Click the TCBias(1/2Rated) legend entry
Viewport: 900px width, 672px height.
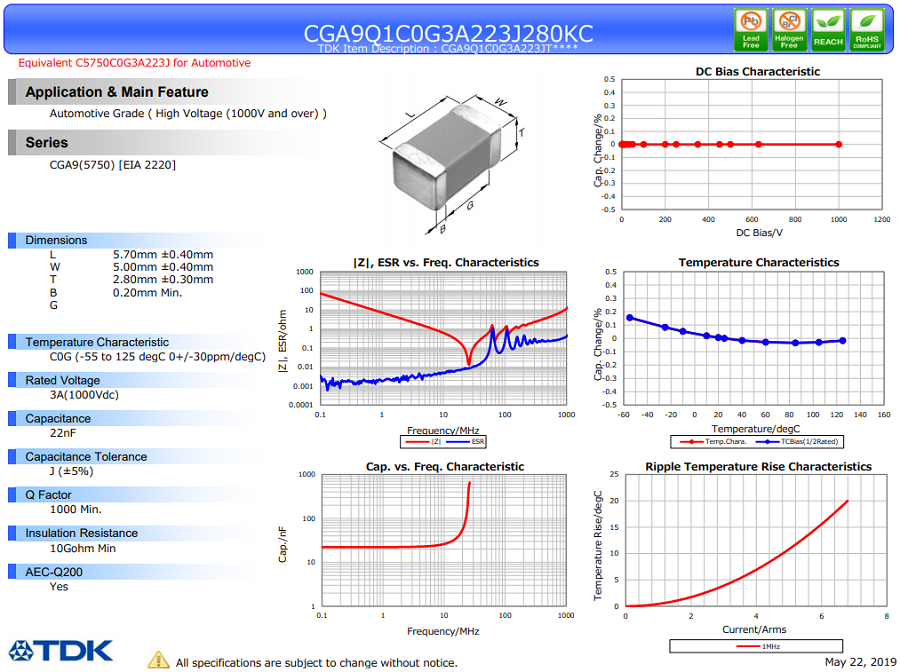click(x=797, y=442)
